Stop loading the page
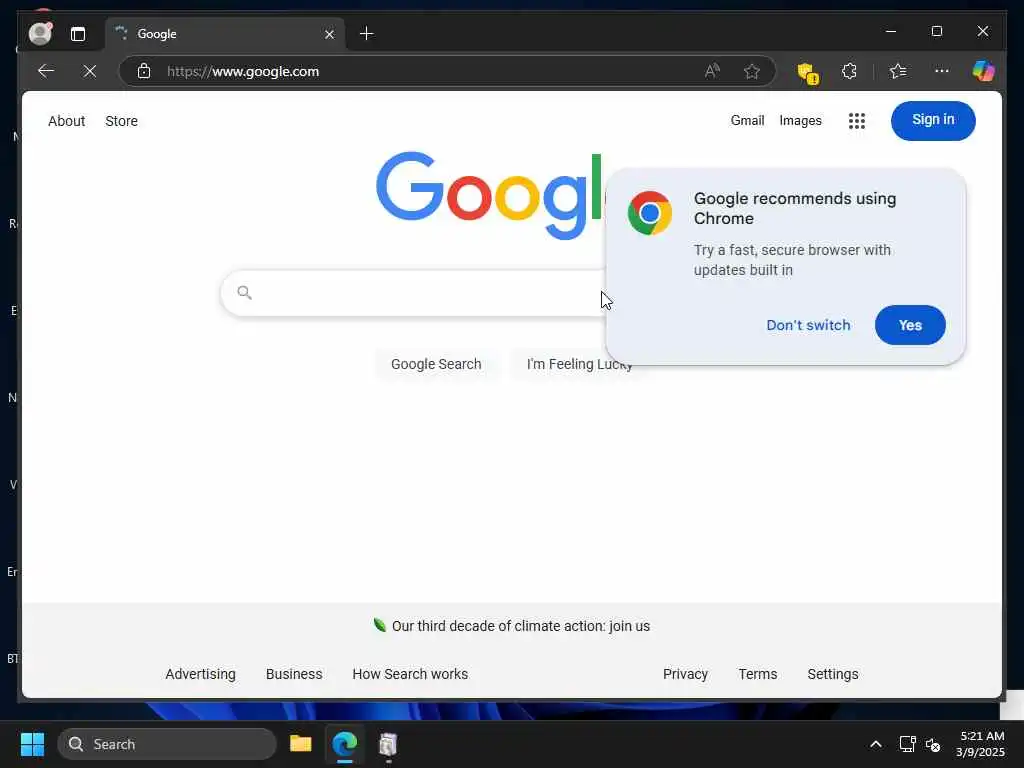The image size is (1024, 768). tap(90, 71)
